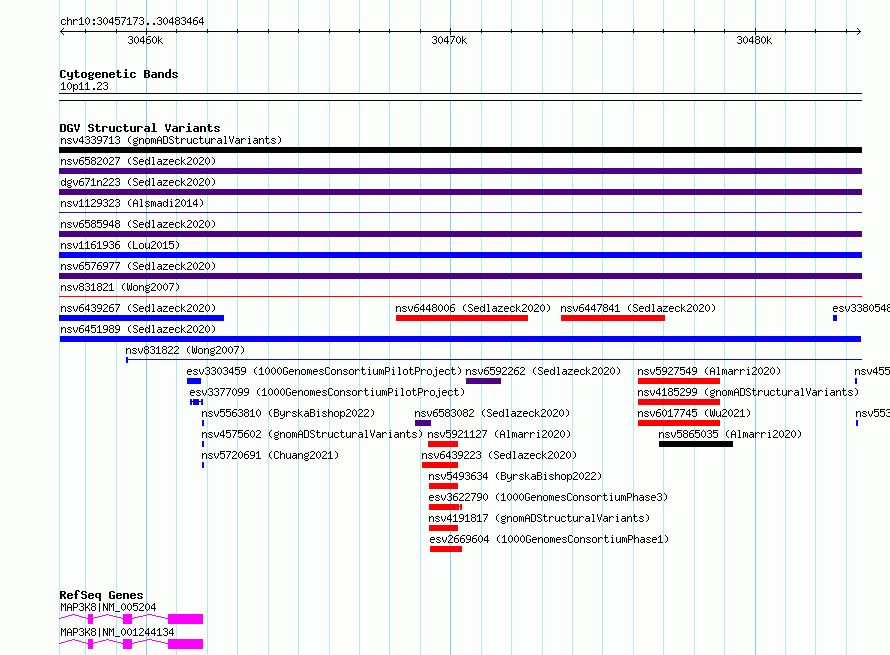Viewport: 890px width, 655px height.
Task: Click the 10p11.23 cytogenetic band label
Action: [x=84, y=86]
